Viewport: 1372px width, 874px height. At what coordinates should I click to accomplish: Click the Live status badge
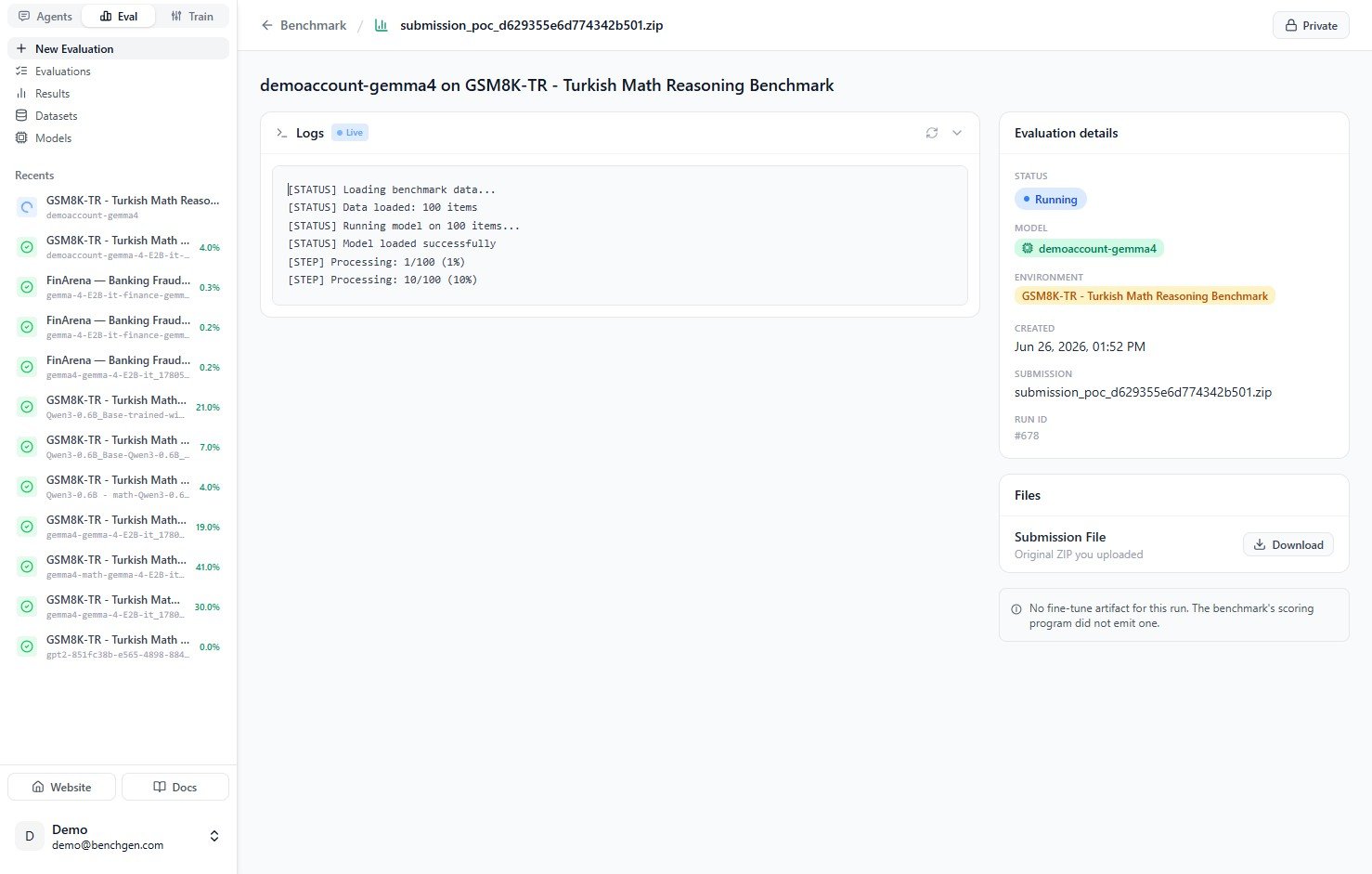pos(350,133)
